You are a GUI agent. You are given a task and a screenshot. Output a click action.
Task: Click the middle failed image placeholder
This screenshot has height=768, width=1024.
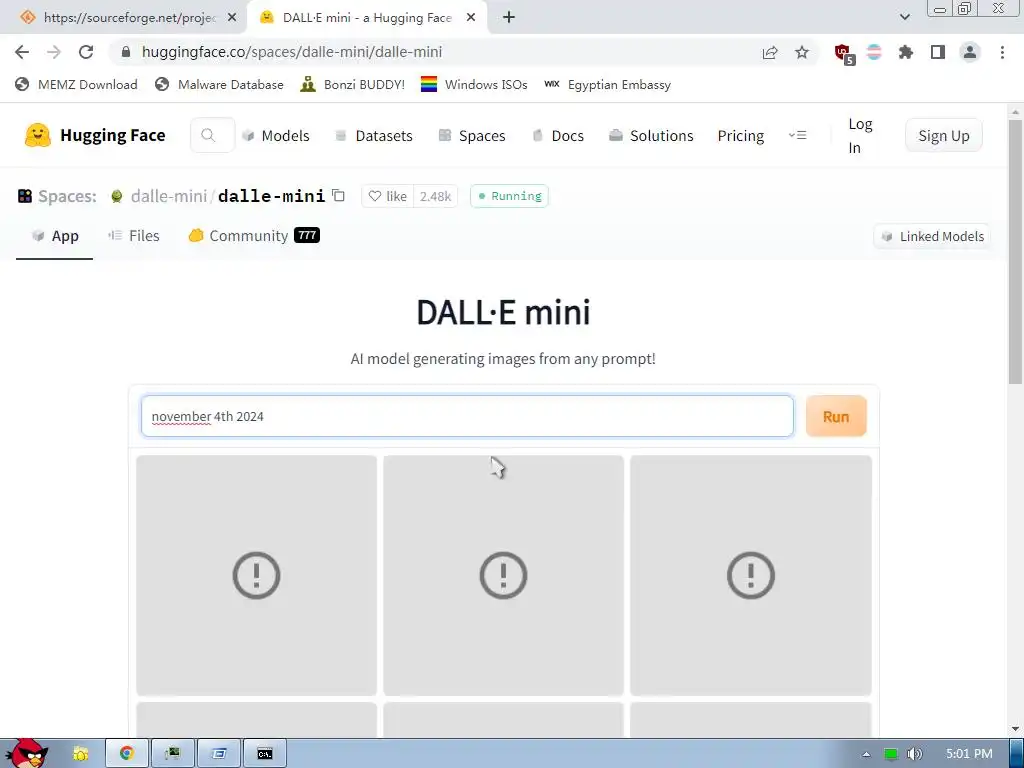(x=504, y=575)
